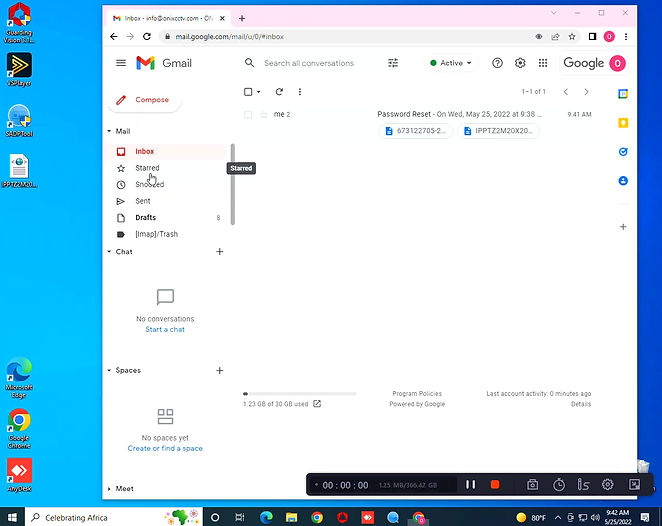Open the Drafts folder
The image size is (662, 526).
click(166, 217)
